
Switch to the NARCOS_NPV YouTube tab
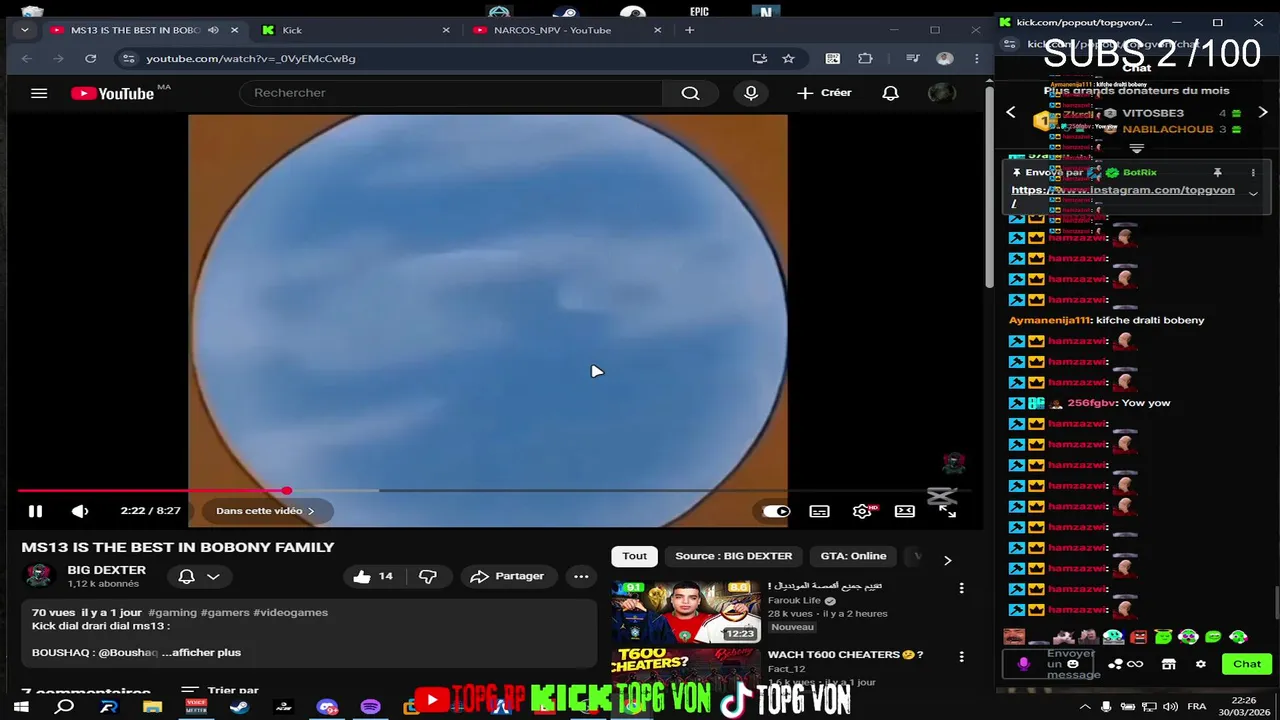[x=564, y=30]
